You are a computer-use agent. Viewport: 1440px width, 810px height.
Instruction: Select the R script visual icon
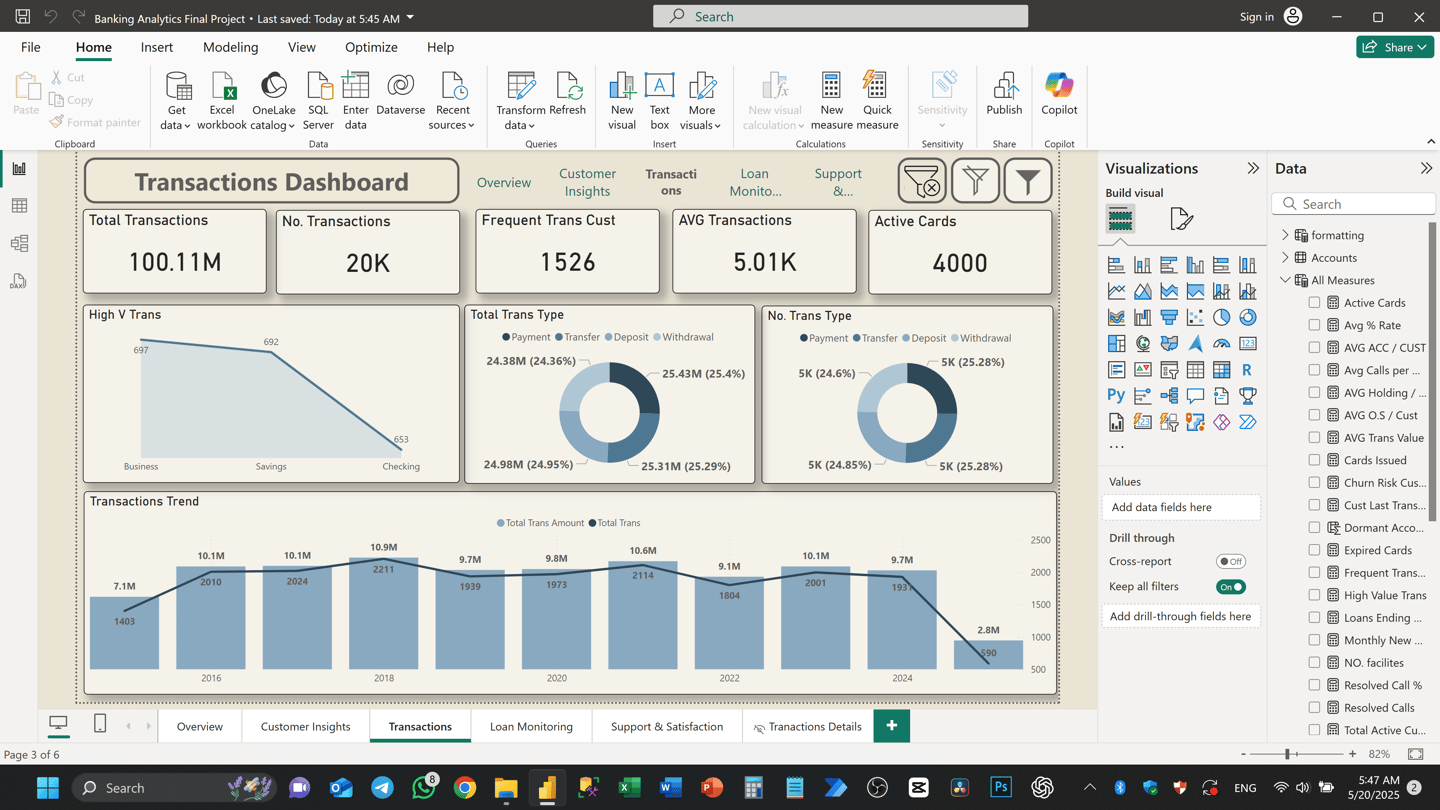pos(1247,370)
